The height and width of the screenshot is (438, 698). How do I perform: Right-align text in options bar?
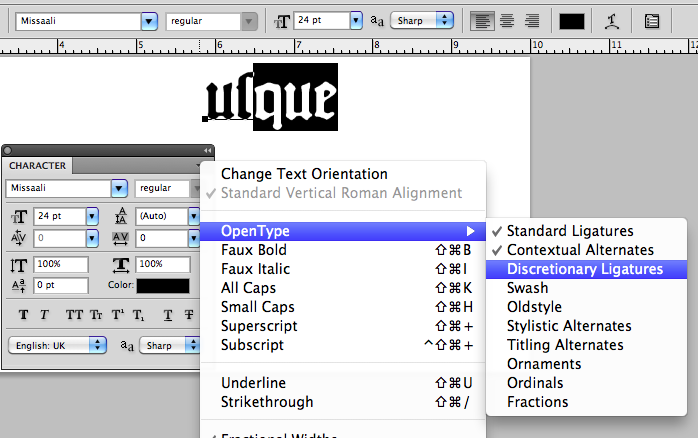(532, 20)
